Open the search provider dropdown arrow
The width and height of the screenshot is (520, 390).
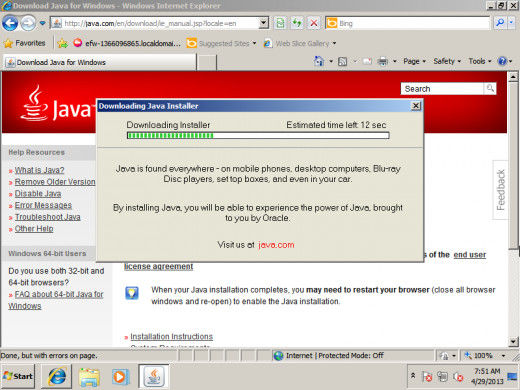[x=512, y=23]
